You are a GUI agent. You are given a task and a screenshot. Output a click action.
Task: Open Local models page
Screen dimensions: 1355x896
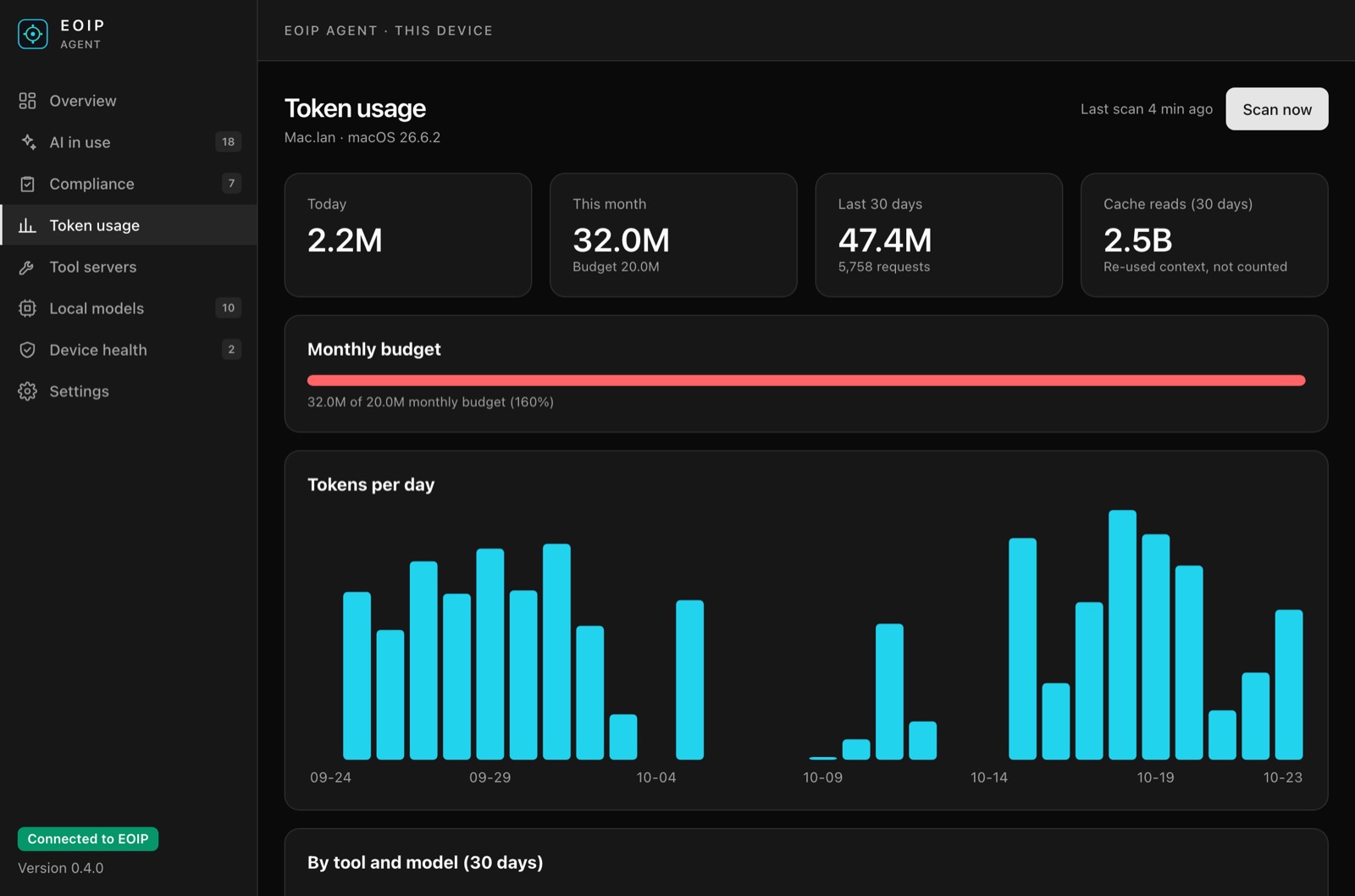[x=129, y=308]
